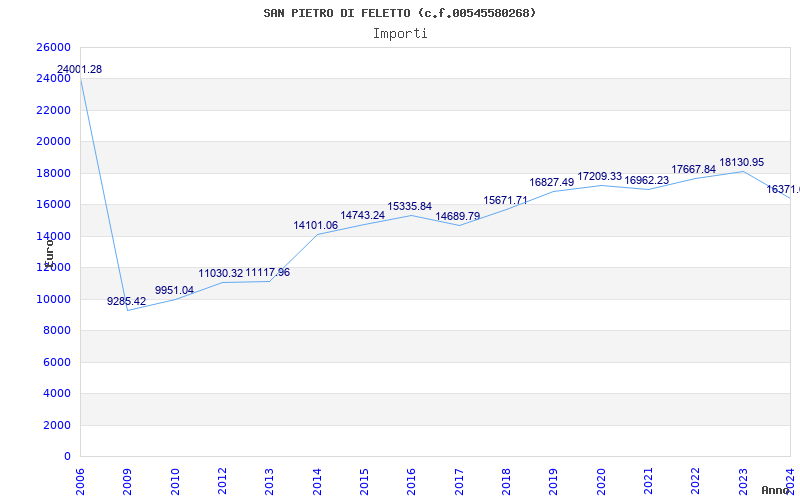Click the 16827.49 data label

pos(552,183)
